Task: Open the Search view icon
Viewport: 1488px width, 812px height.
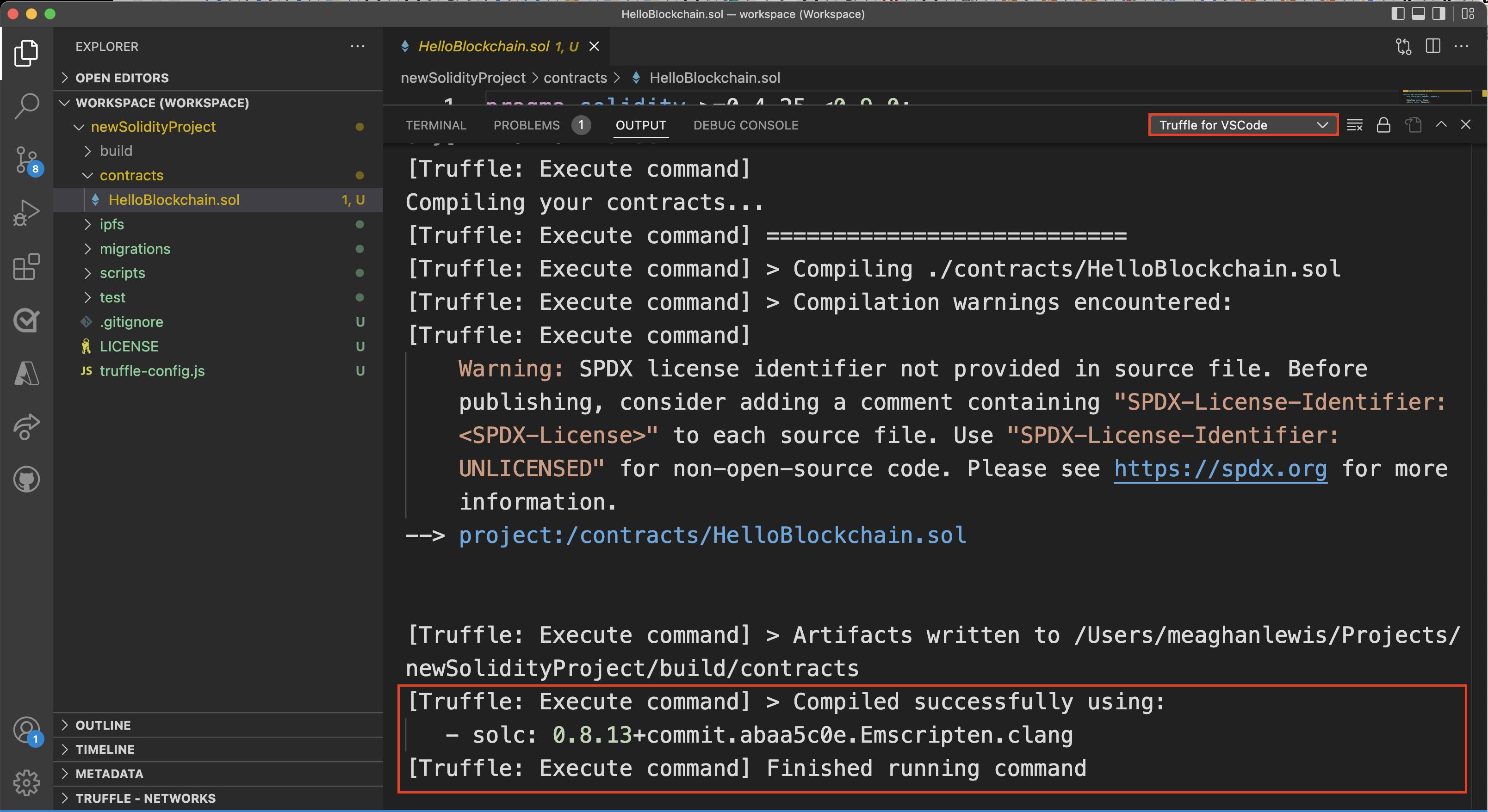Action: [x=26, y=106]
